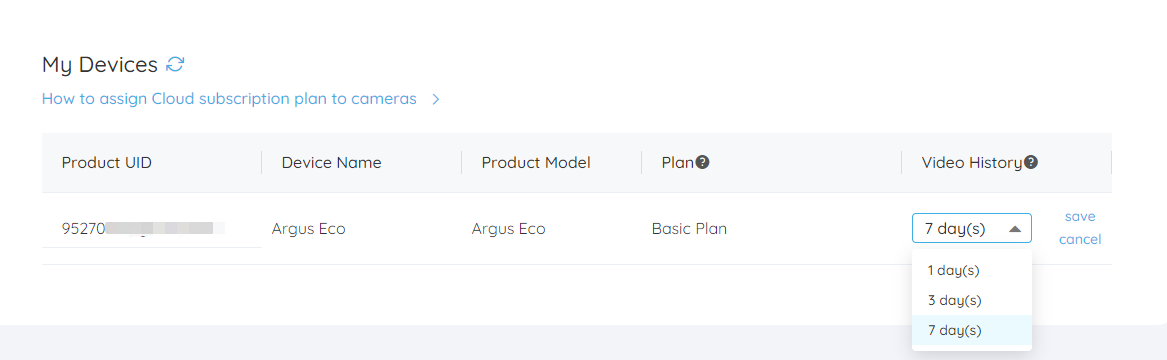Refresh the My Devices list
The image size is (1167, 360).
click(175, 65)
